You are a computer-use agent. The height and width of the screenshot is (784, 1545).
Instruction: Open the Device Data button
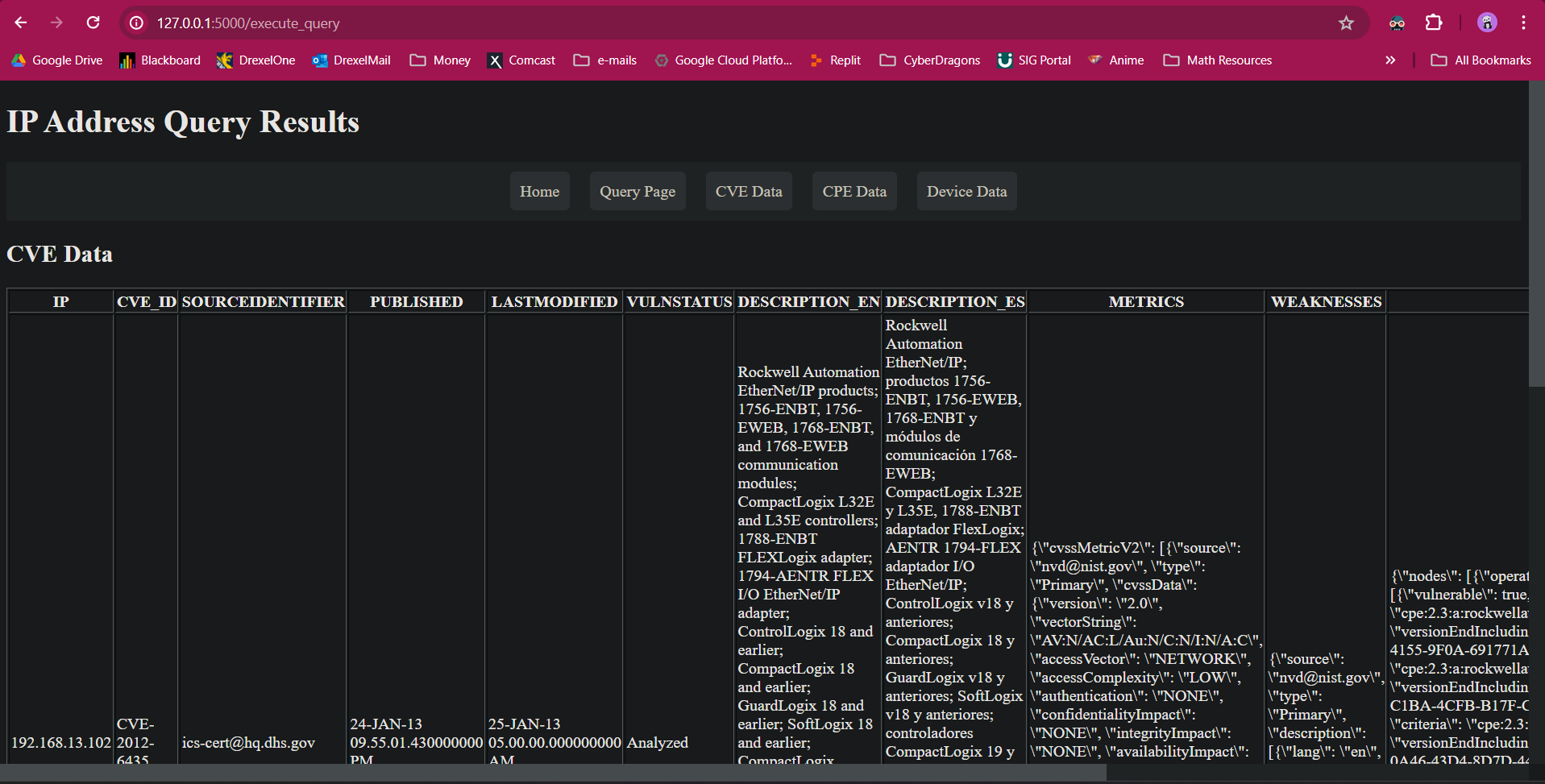click(967, 191)
